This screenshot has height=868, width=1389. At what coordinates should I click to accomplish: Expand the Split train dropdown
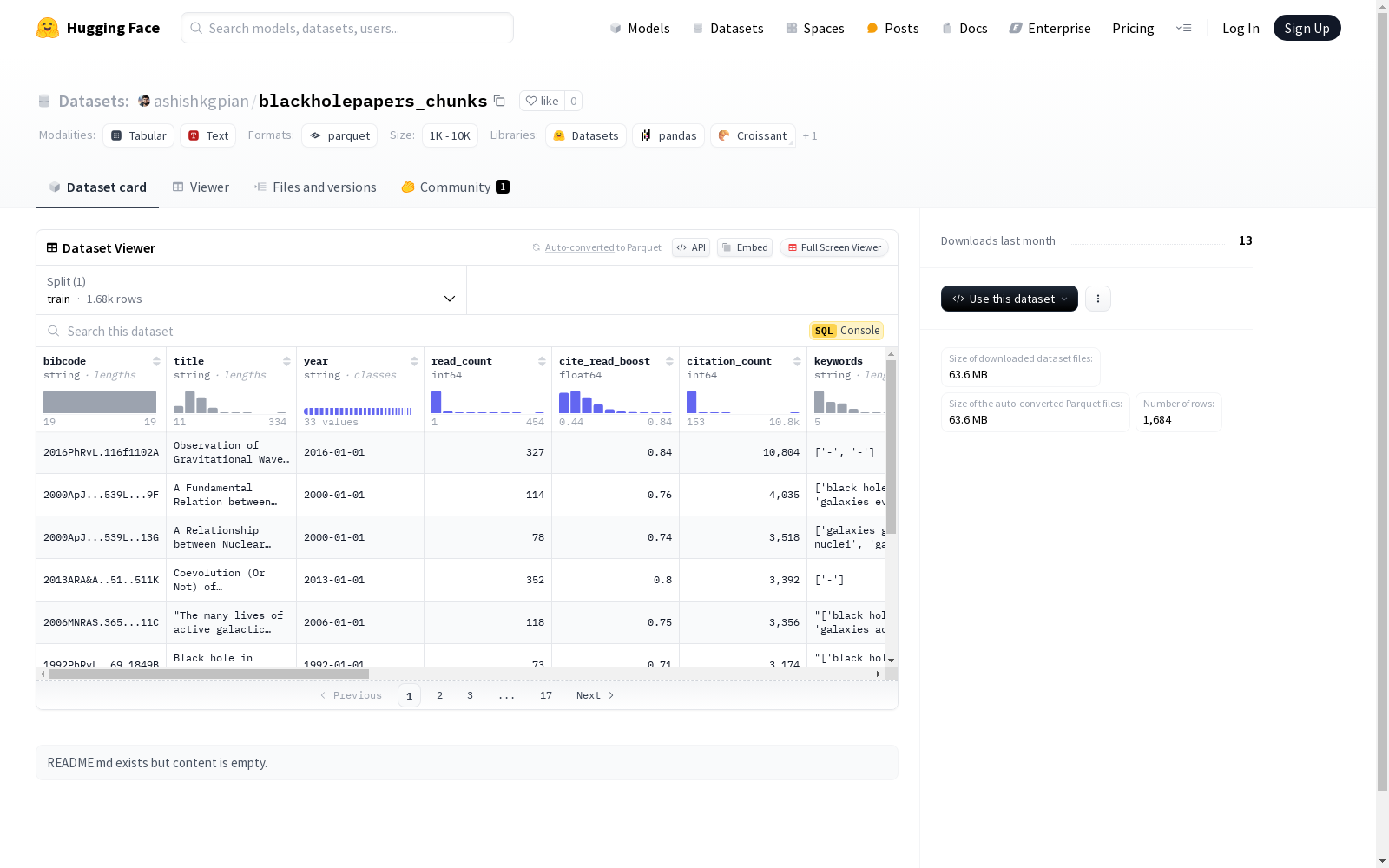pyautogui.click(x=251, y=290)
